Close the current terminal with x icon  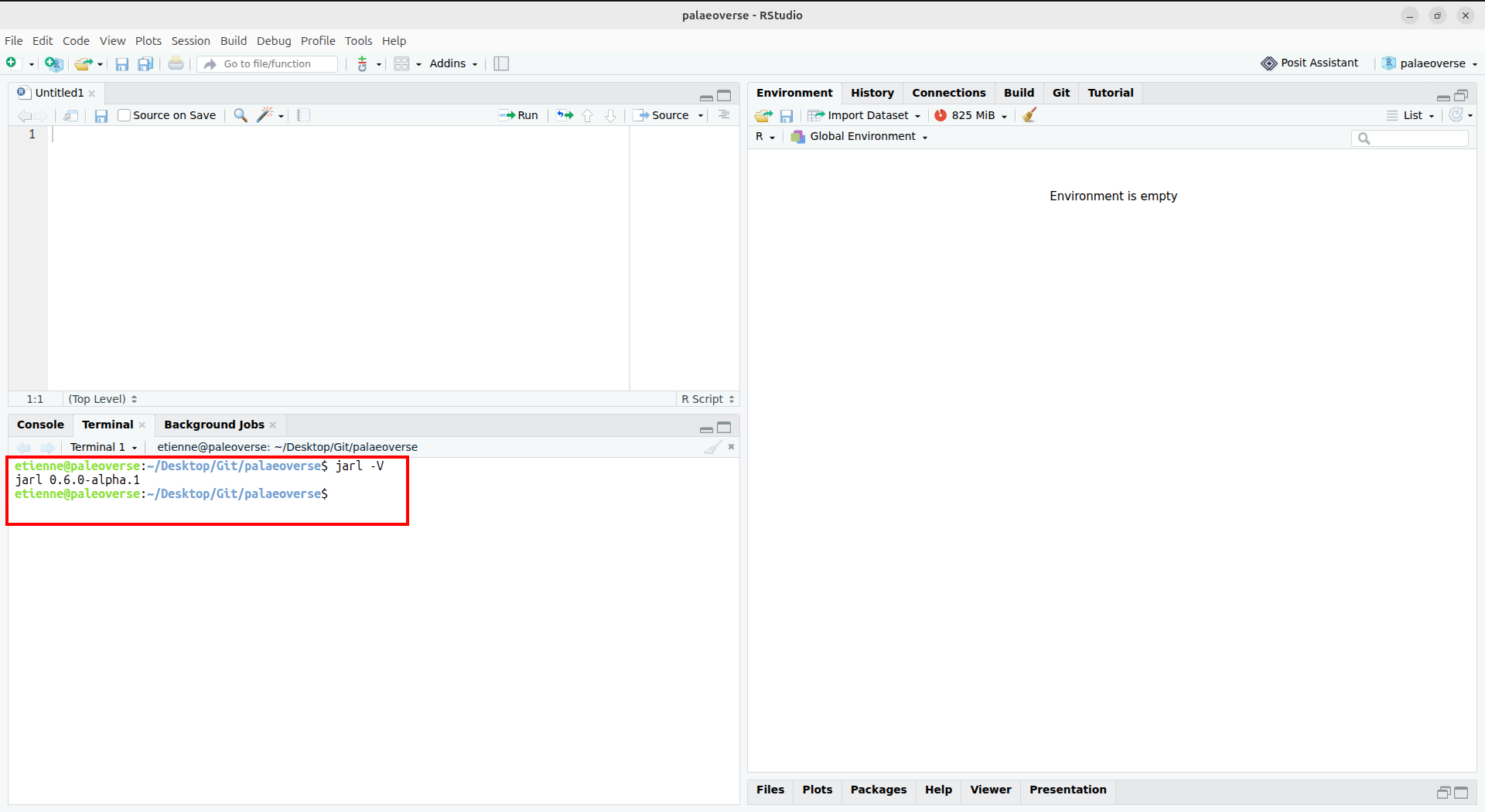tap(731, 446)
